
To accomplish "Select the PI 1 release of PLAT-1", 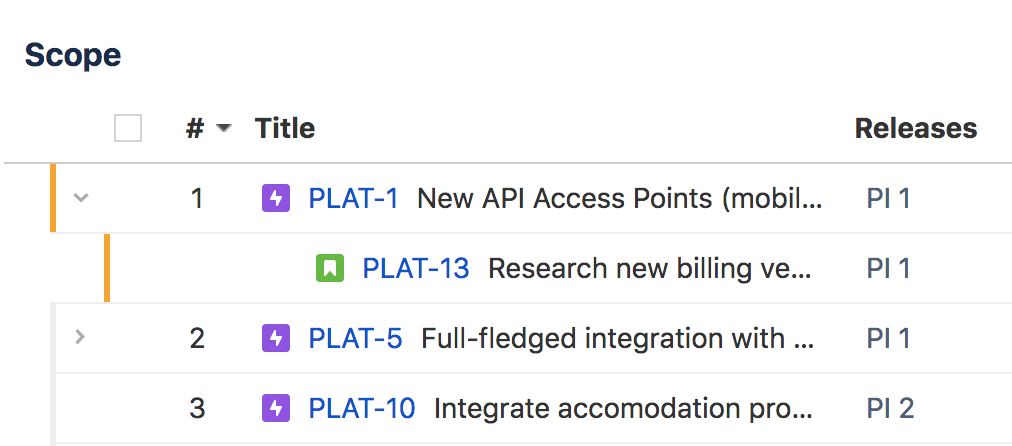I will (x=888, y=198).
